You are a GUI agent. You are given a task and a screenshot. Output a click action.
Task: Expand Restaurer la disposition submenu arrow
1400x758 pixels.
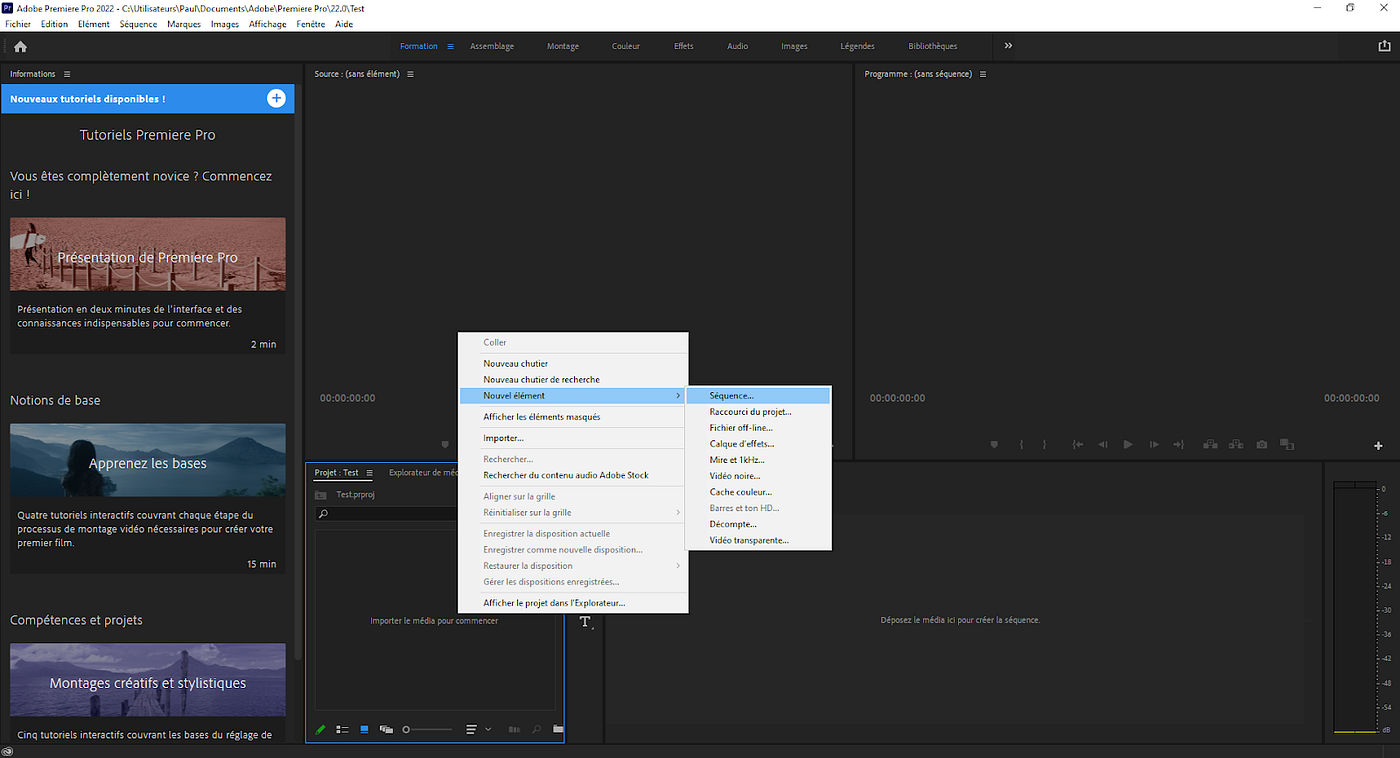[x=678, y=566]
